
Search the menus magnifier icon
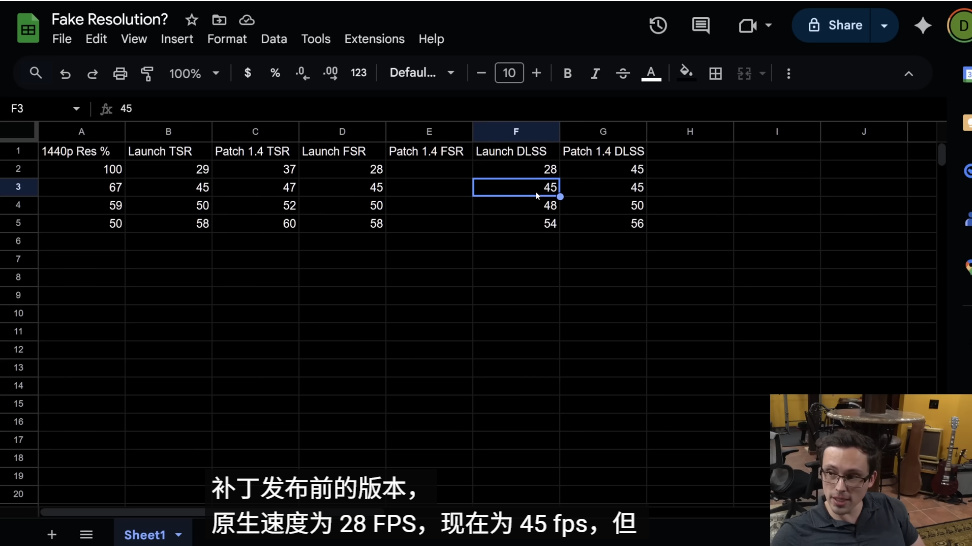[36, 73]
